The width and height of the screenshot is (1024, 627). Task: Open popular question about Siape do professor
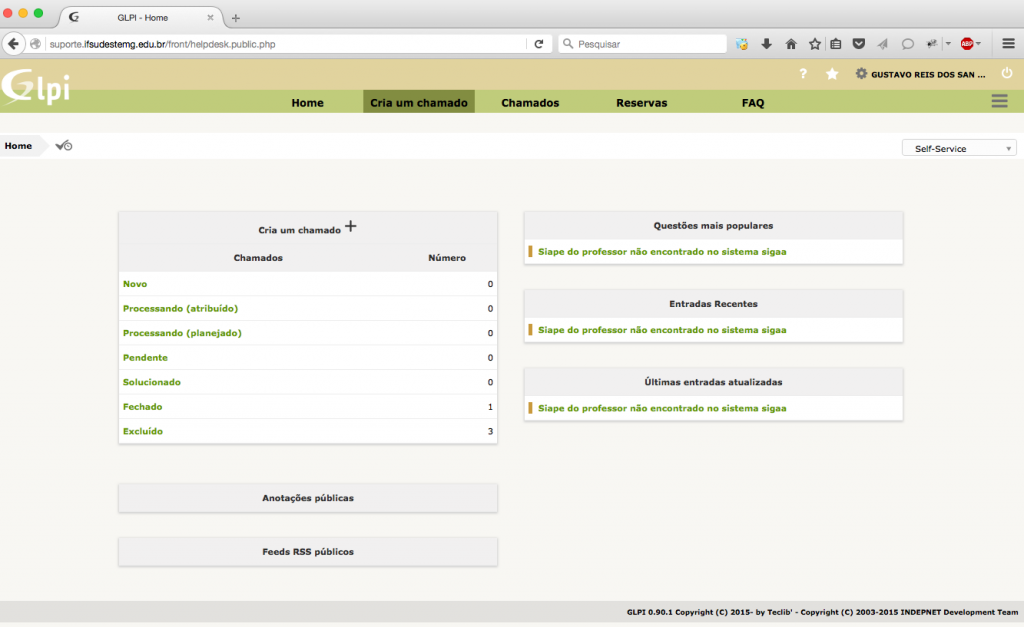pos(662,252)
